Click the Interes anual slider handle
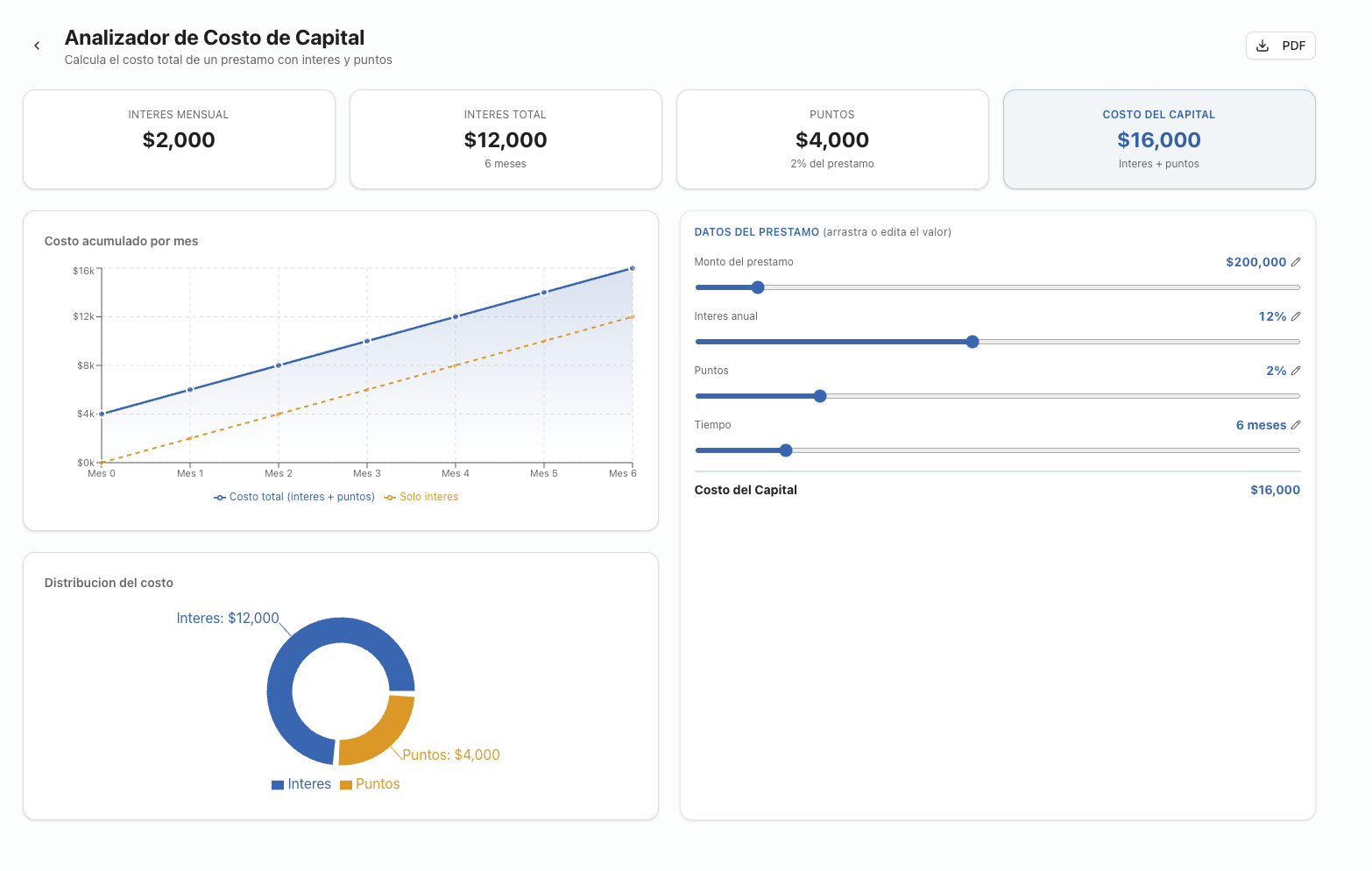This screenshot has width=1372, height=871. pos(972,342)
